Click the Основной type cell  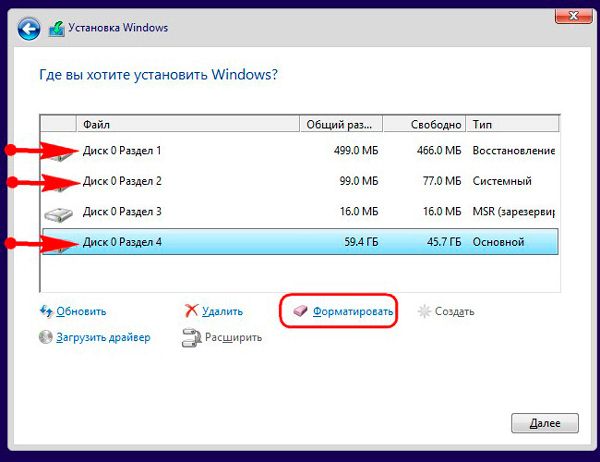coord(498,242)
